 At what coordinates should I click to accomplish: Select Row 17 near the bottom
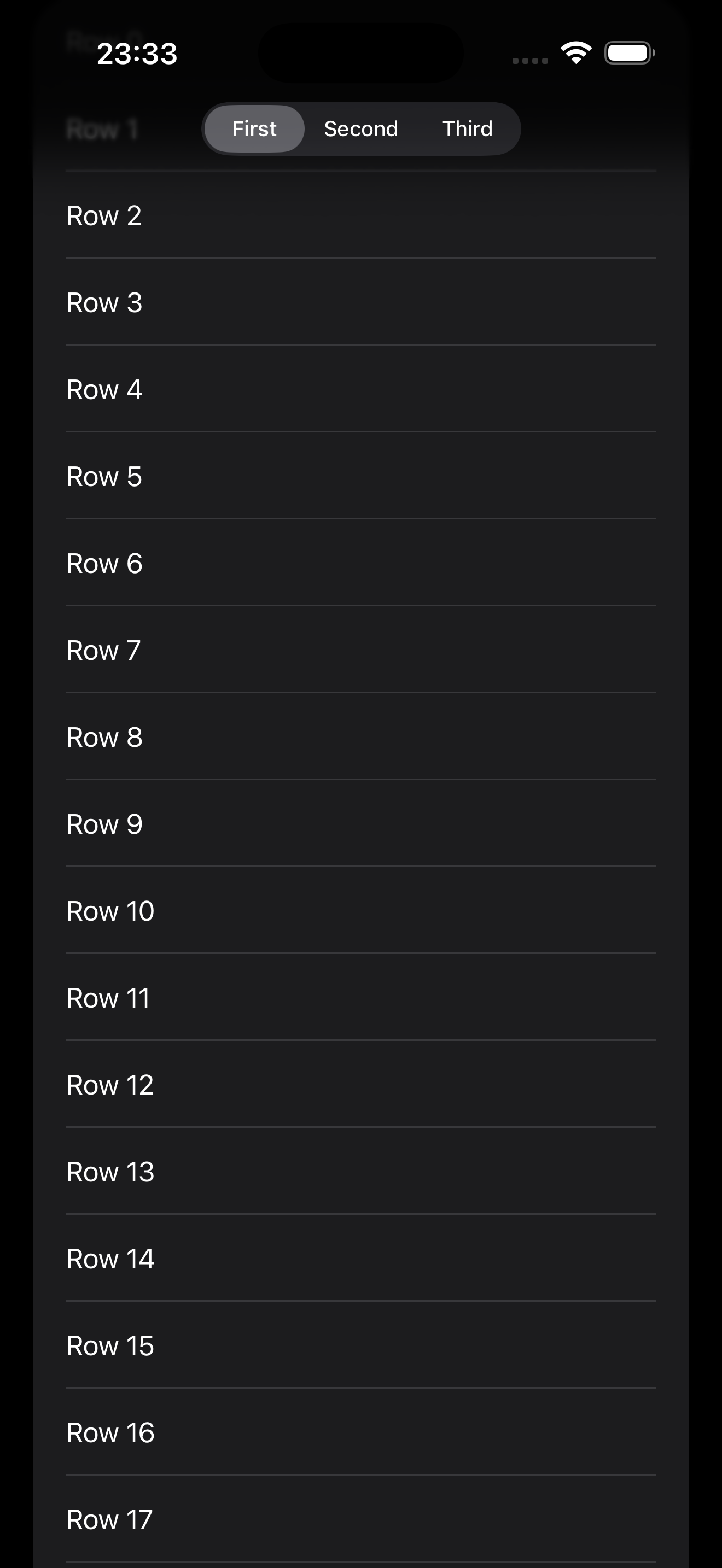click(x=360, y=1519)
